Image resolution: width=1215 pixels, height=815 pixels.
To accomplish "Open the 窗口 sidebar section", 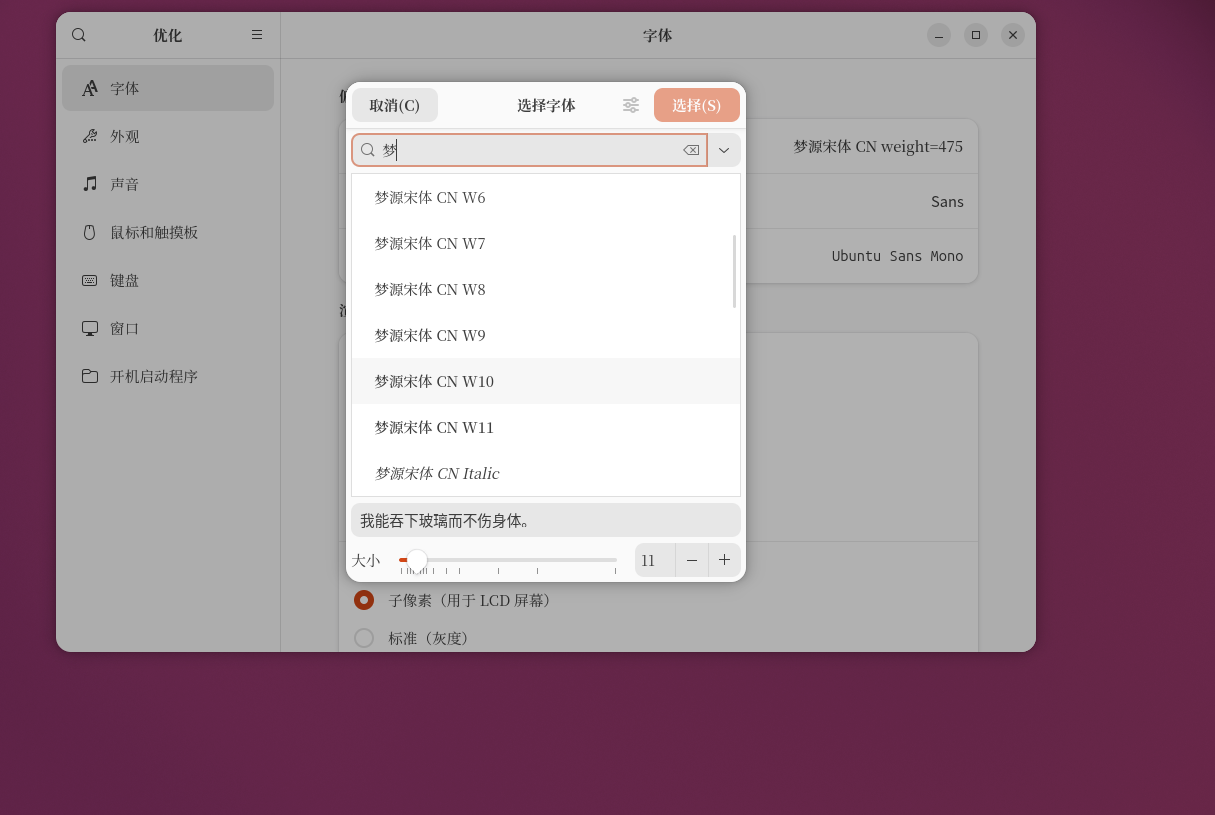I will click(168, 328).
